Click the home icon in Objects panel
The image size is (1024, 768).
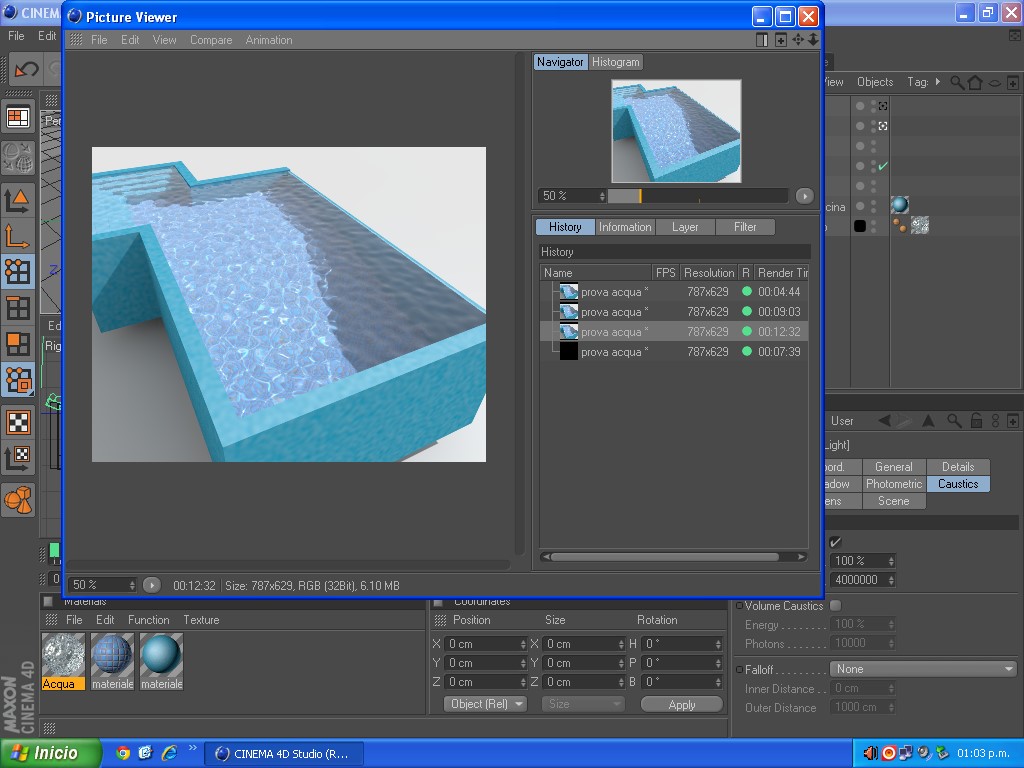click(975, 82)
